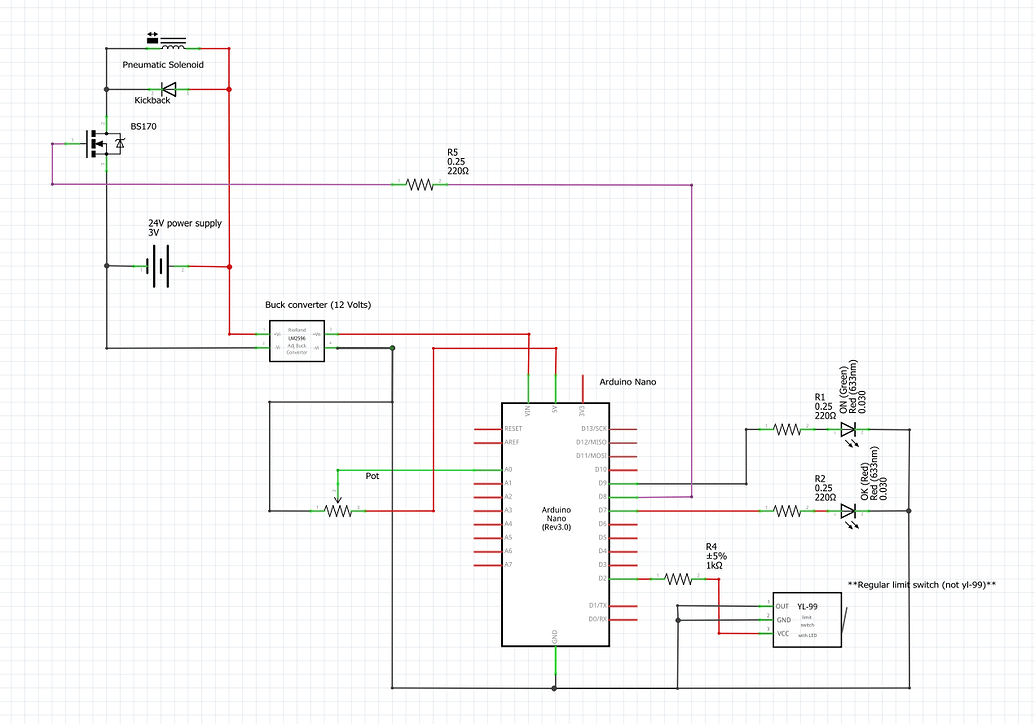Click the A0 analog pin label
The image size is (1035, 724).
tap(508, 468)
